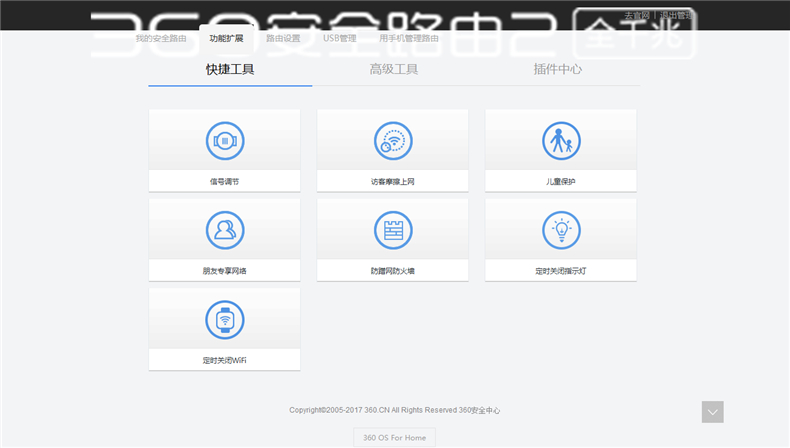This screenshot has height=448, width=790.
Task: Switch to the 插件中心 tab
Action: (x=558, y=70)
